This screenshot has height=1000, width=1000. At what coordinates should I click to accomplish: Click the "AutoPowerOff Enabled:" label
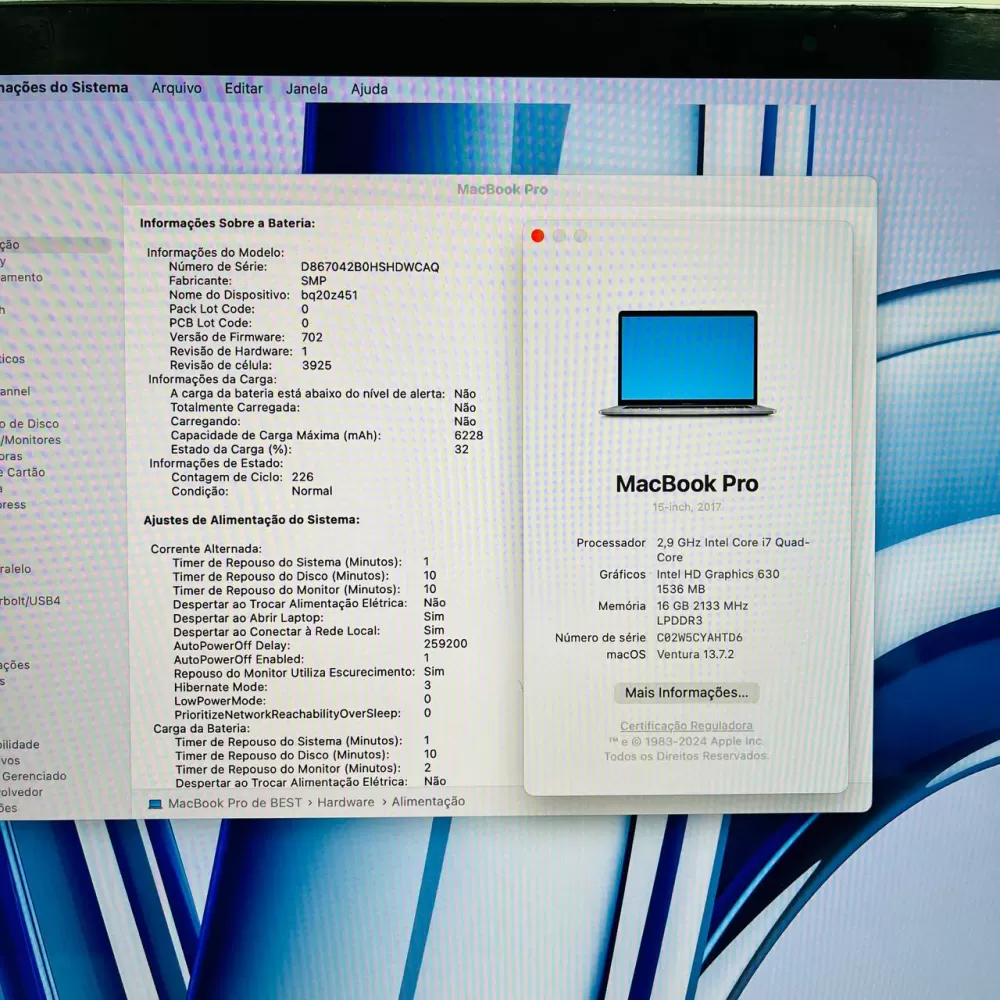tap(239, 659)
